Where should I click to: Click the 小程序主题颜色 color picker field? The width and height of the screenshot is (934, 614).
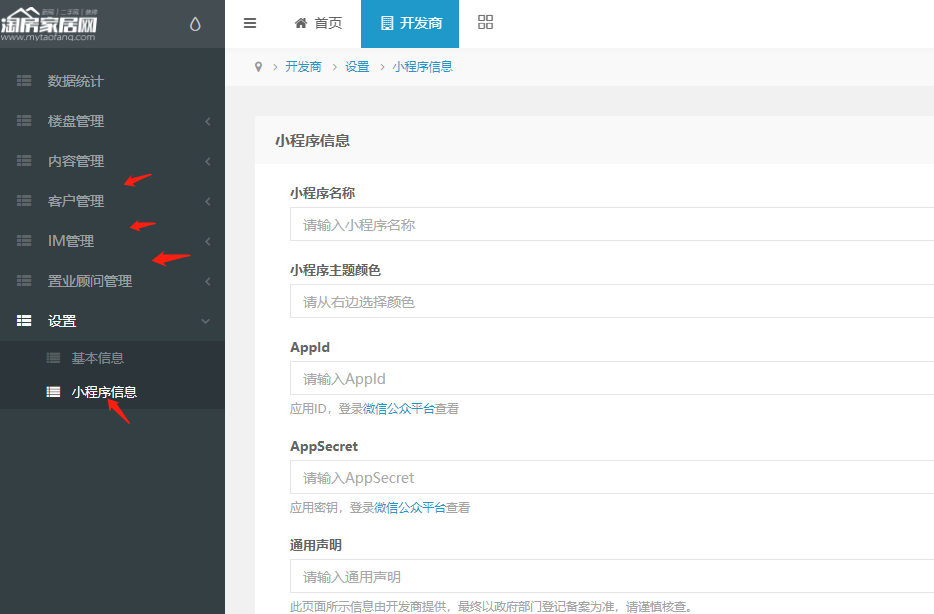(x=612, y=302)
